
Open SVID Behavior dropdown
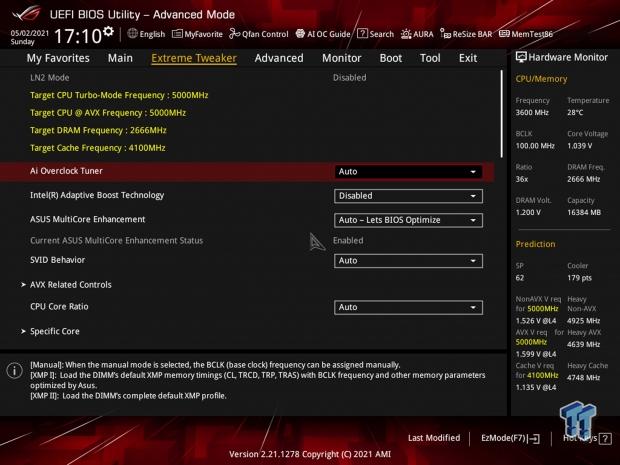pos(408,261)
